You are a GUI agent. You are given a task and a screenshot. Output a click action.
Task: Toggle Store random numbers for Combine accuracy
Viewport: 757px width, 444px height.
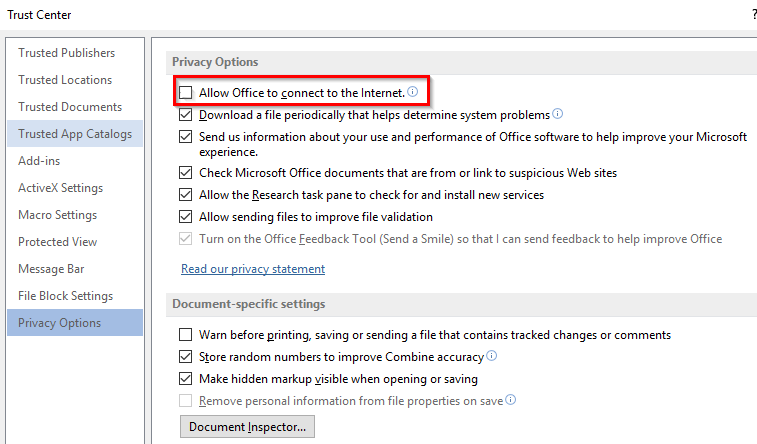coord(185,357)
